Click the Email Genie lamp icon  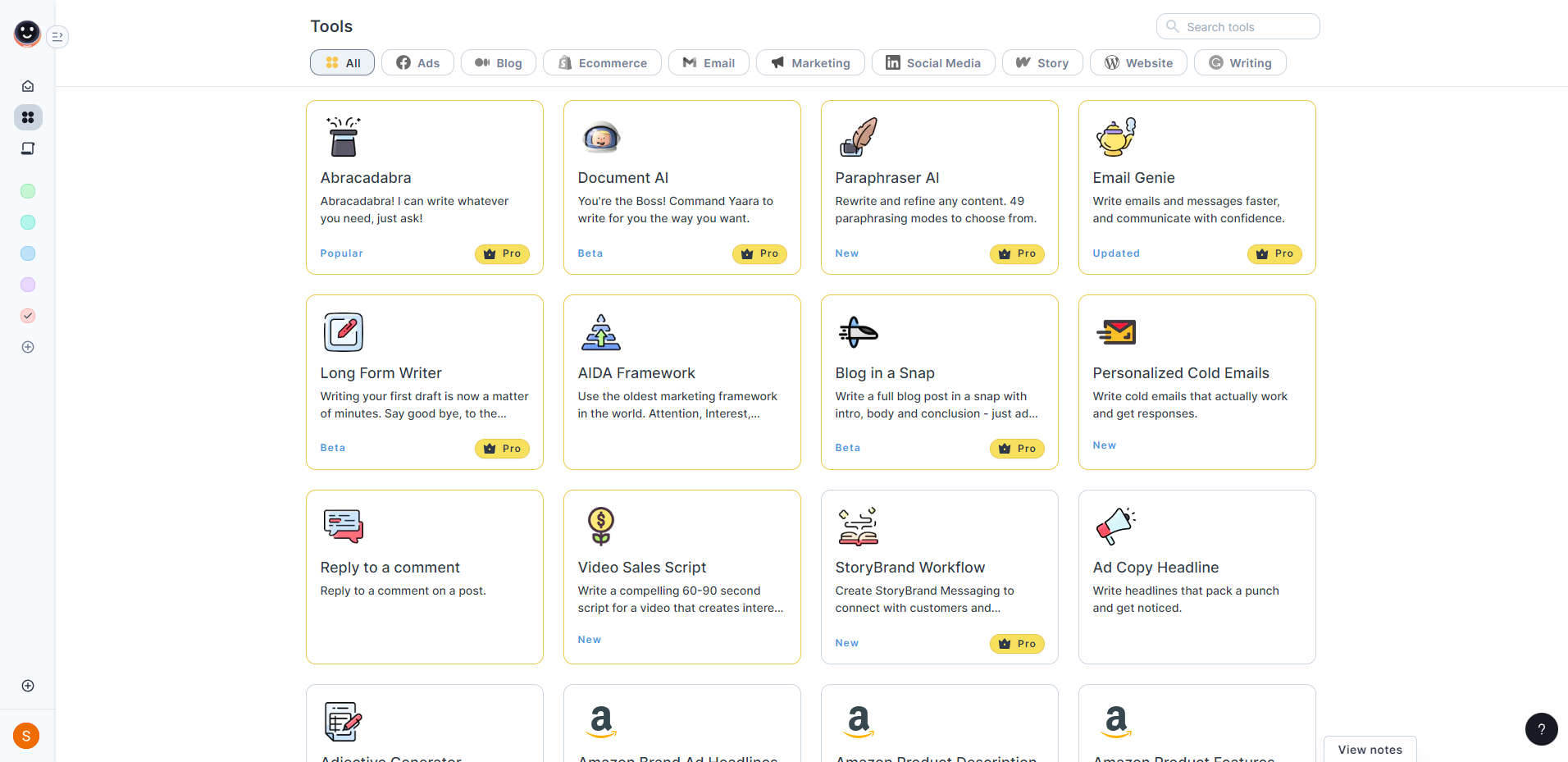coord(1116,137)
